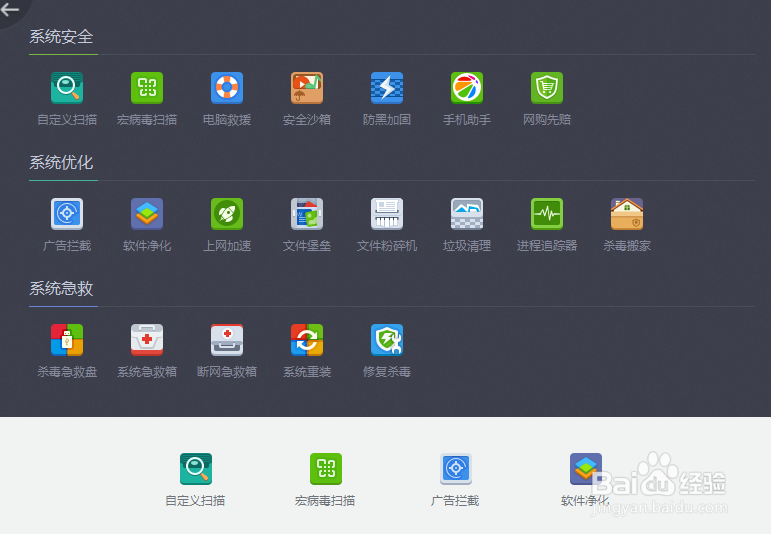Viewport: 771px width, 534px height.
Task: Select the 系统安全 section heading
Action: tap(61, 36)
